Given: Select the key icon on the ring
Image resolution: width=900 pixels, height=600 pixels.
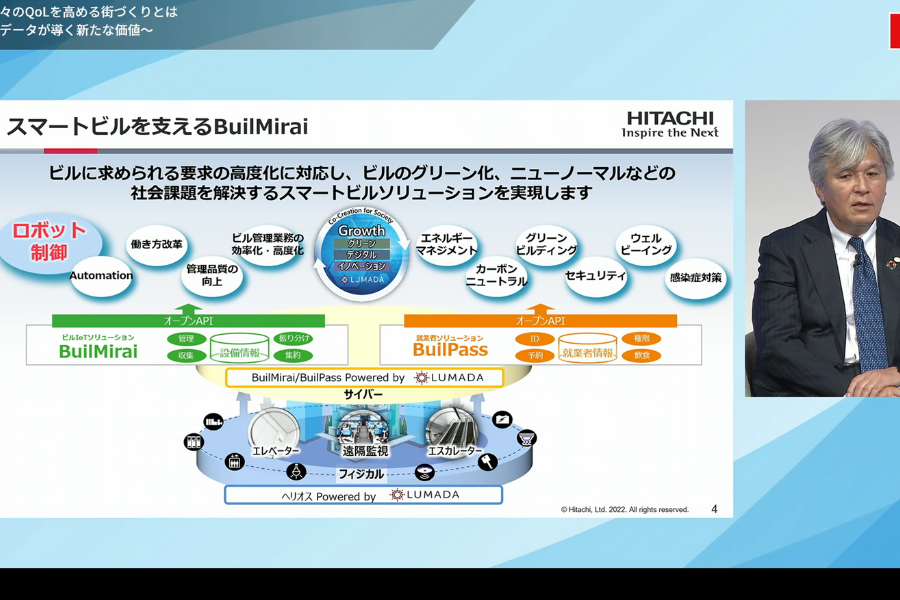Looking at the screenshot, I should (487, 461).
